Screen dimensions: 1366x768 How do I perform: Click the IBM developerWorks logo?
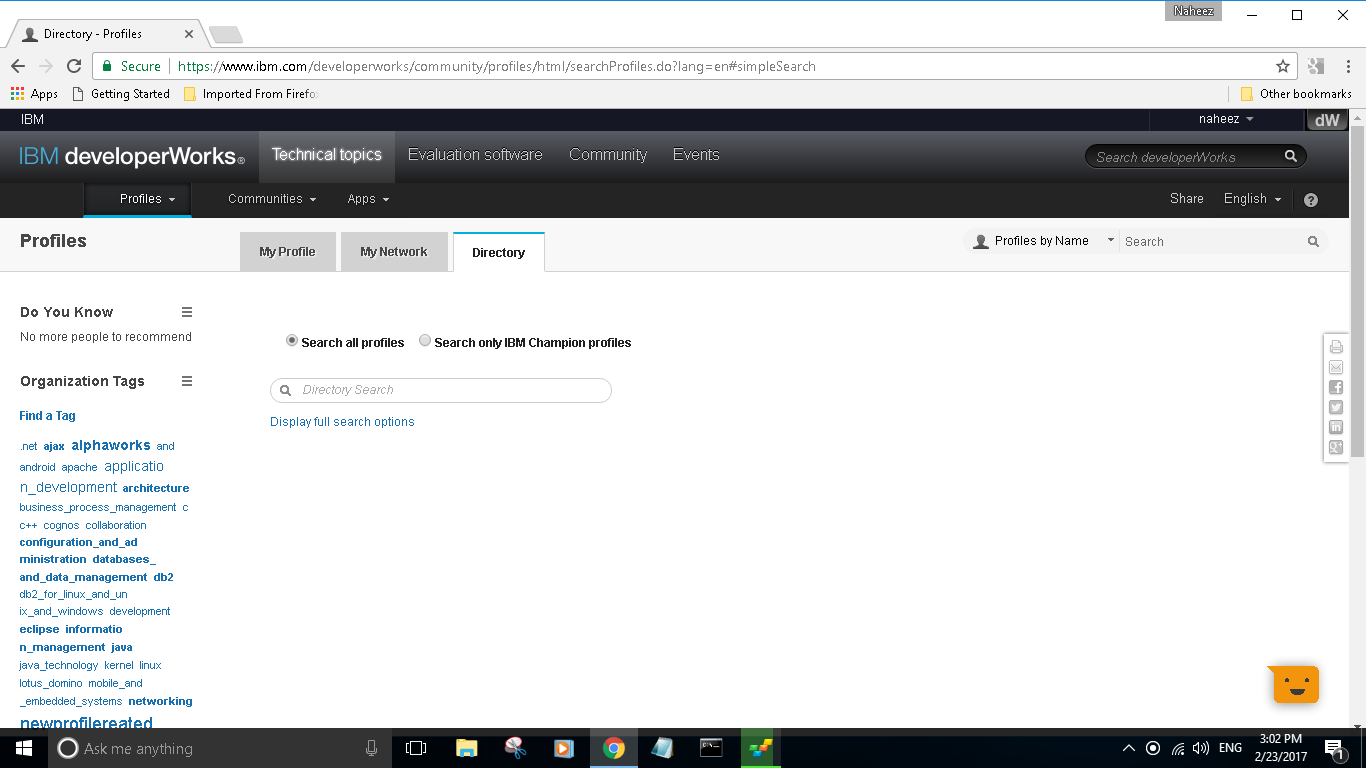pyautogui.click(x=132, y=157)
